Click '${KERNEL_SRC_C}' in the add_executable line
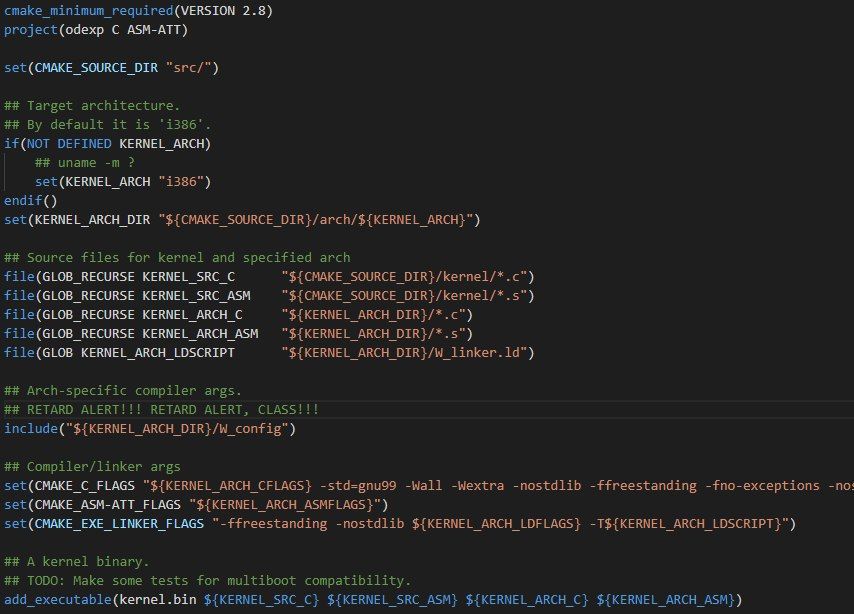 point(261,600)
